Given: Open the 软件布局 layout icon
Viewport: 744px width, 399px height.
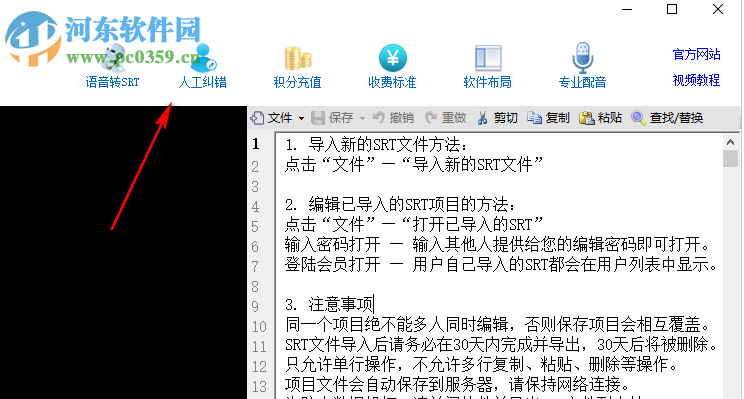Looking at the screenshot, I should click(488, 58).
